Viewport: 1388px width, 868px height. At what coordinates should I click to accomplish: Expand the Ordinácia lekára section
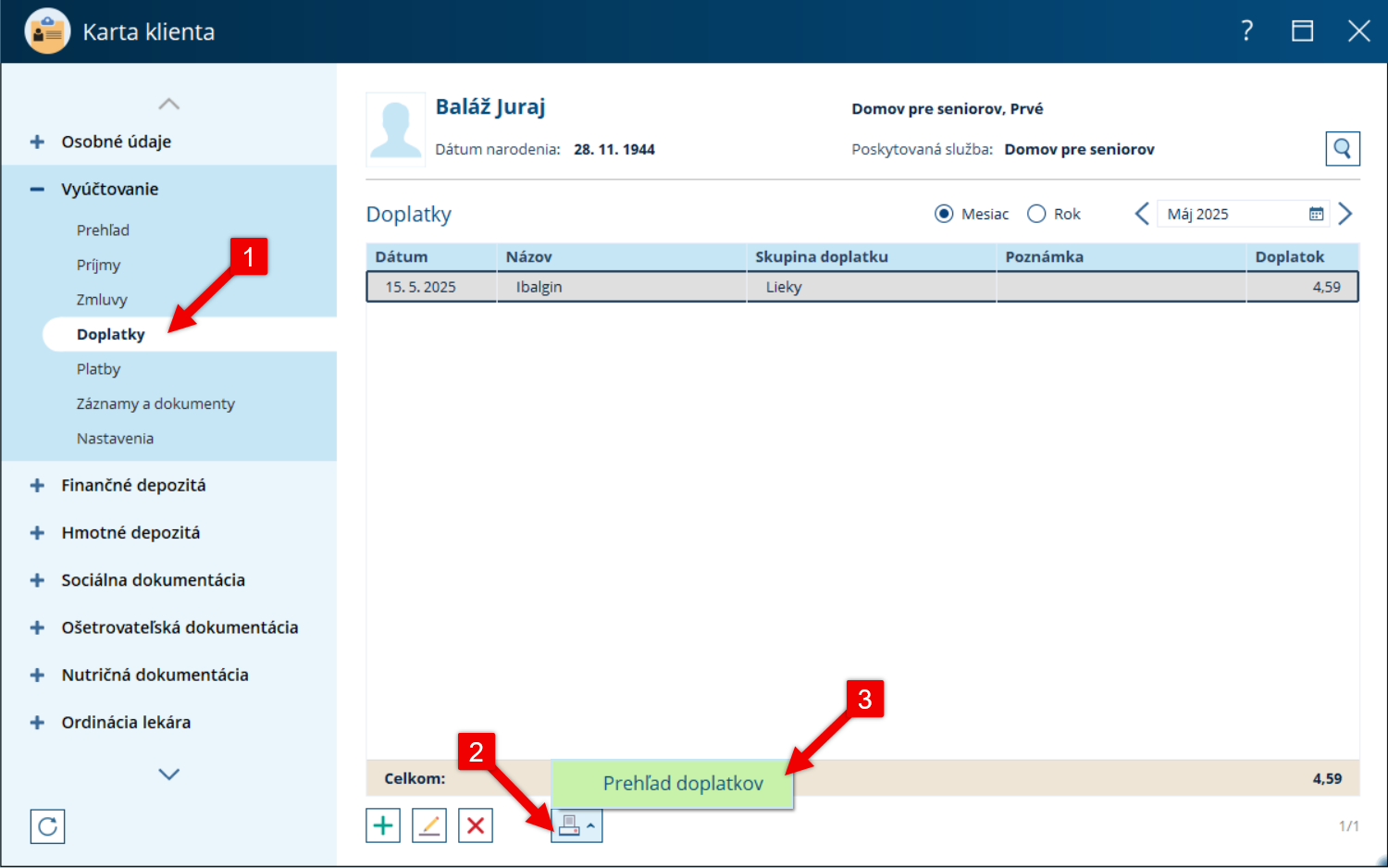point(37,723)
